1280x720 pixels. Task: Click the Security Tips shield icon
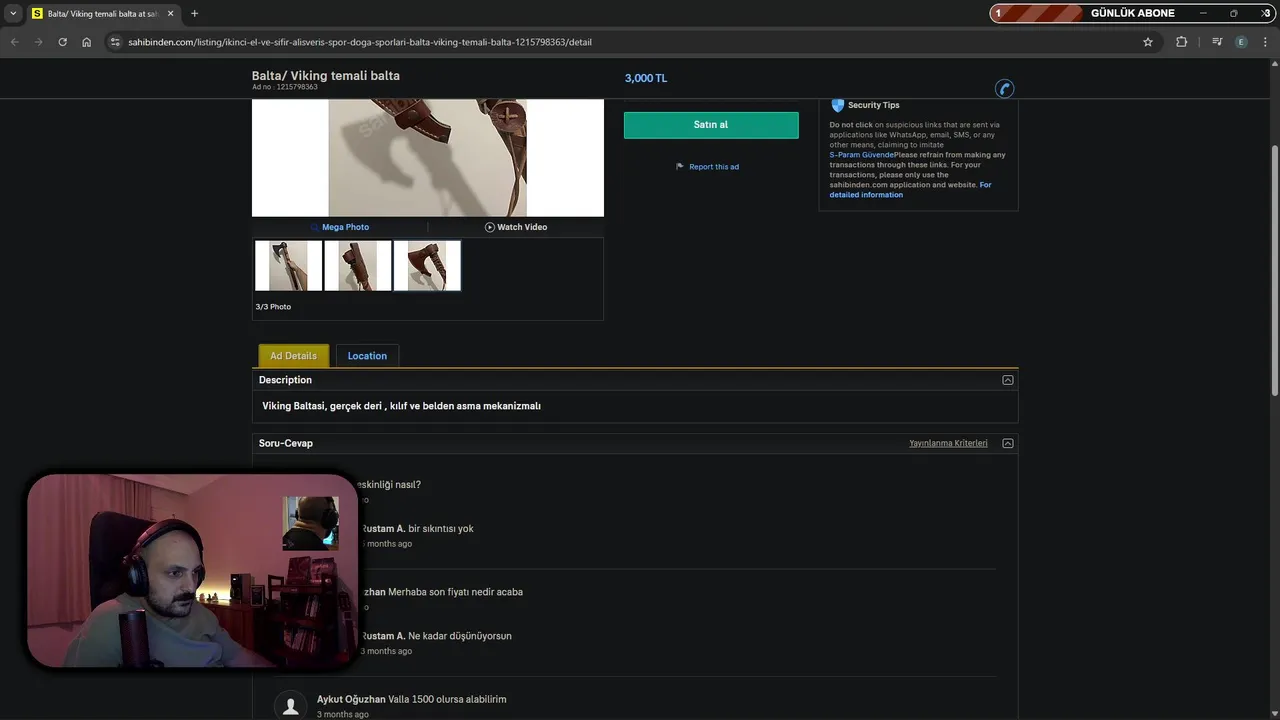coord(838,105)
